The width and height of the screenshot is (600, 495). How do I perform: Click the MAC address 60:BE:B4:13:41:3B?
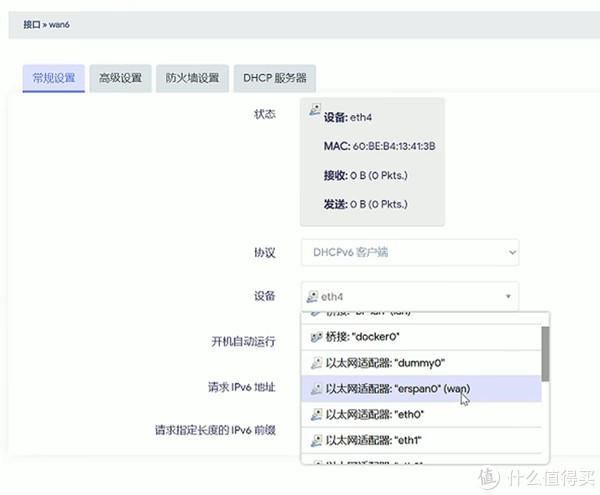(394, 146)
